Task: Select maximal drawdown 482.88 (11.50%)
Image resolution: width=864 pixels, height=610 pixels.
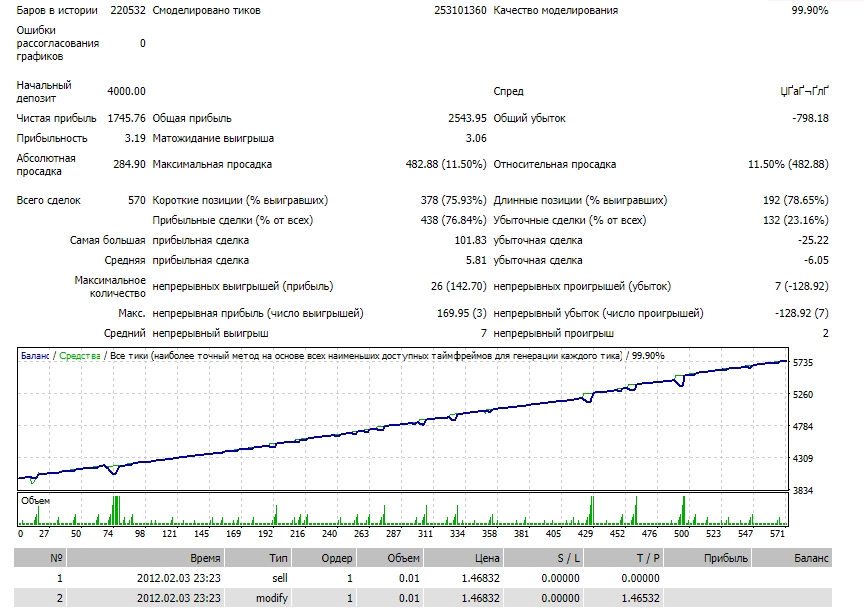Action: coord(446,164)
